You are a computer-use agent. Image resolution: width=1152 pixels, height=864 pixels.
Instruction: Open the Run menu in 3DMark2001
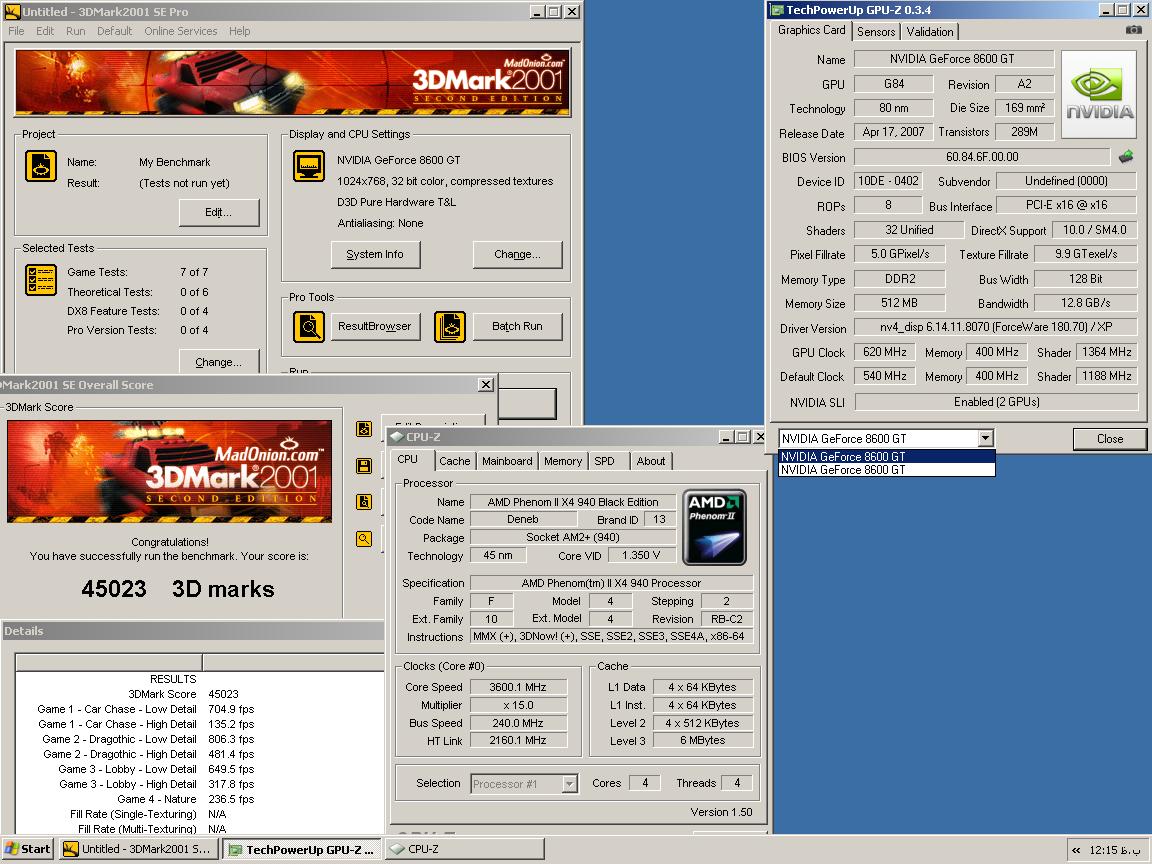[x=76, y=31]
